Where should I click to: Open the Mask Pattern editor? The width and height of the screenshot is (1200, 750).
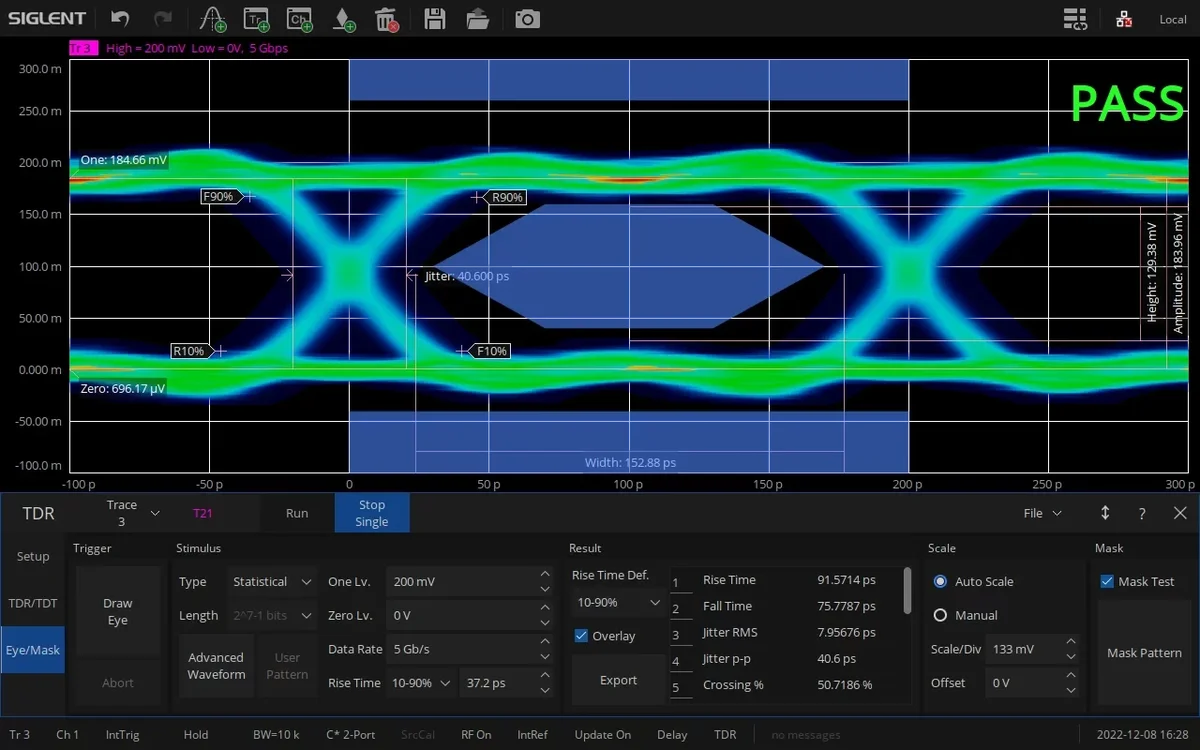[1144, 652]
